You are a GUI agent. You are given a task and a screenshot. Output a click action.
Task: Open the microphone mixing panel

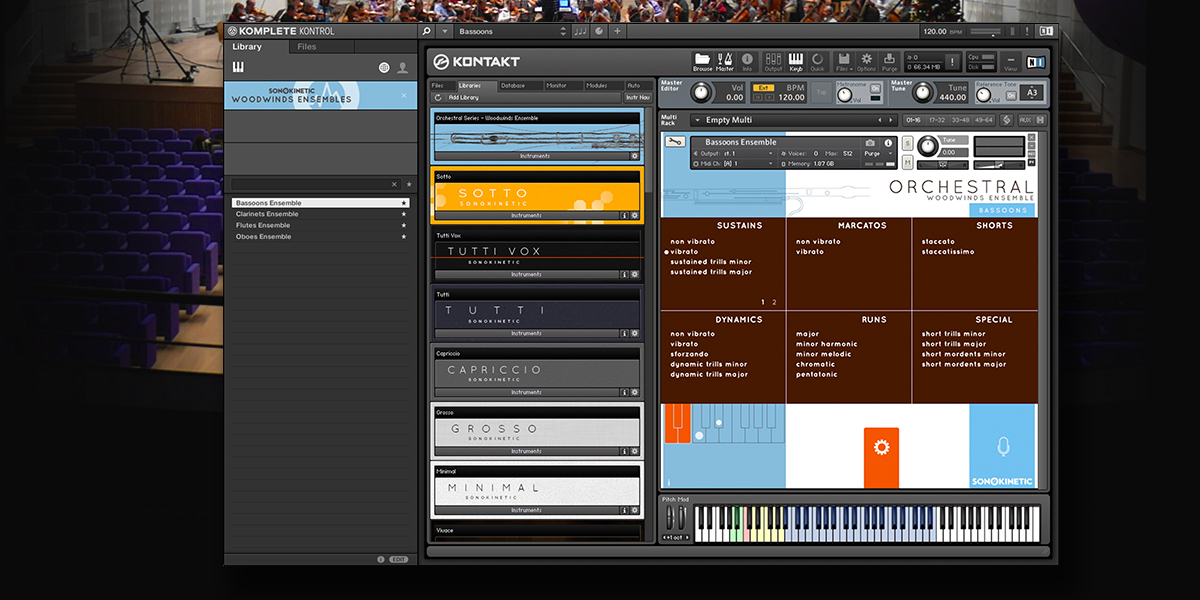pos(1003,446)
